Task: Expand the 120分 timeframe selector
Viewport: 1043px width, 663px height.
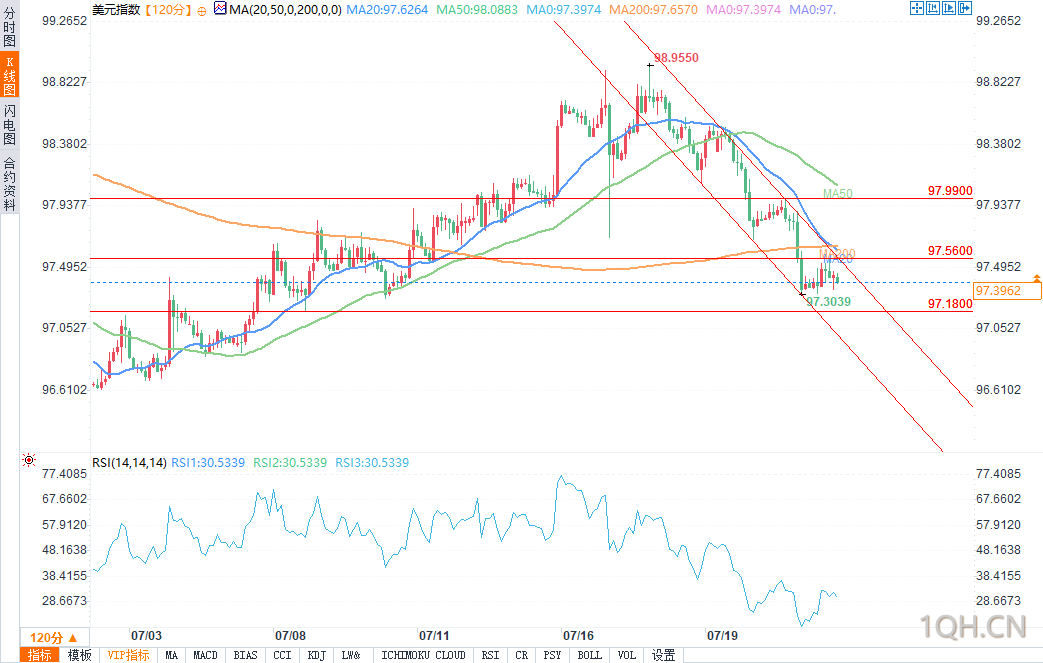Action: pyautogui.click(x=46, y=638)
